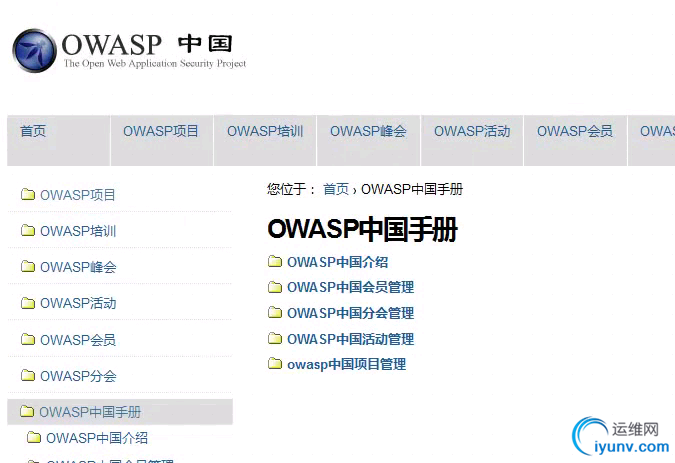Click folder icon beside sidebar OWASP中国手册

coord(27,411)
